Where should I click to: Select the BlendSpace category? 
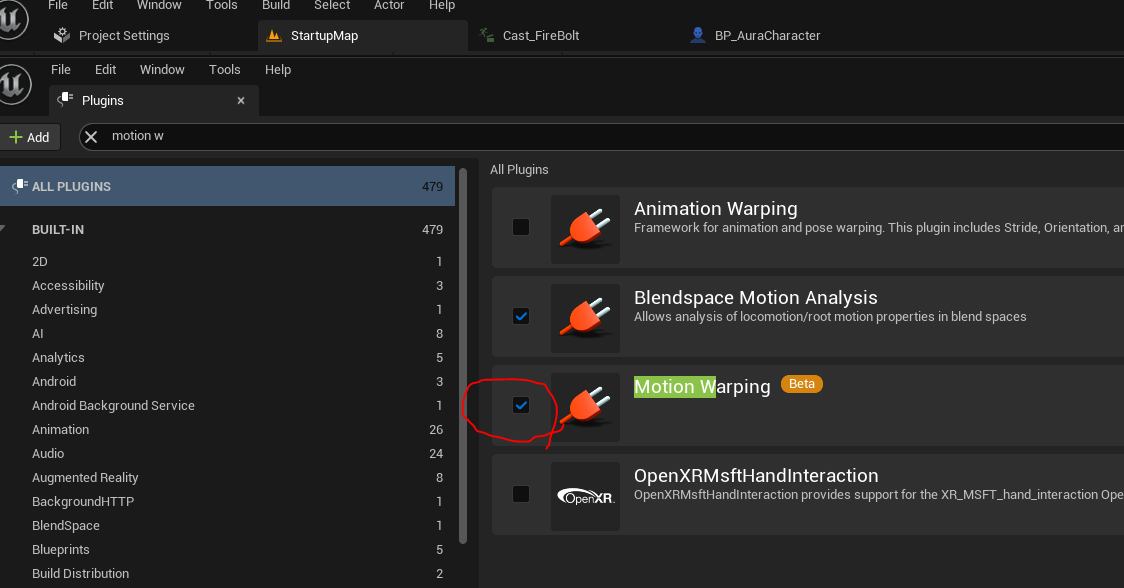tap(227, 526)
